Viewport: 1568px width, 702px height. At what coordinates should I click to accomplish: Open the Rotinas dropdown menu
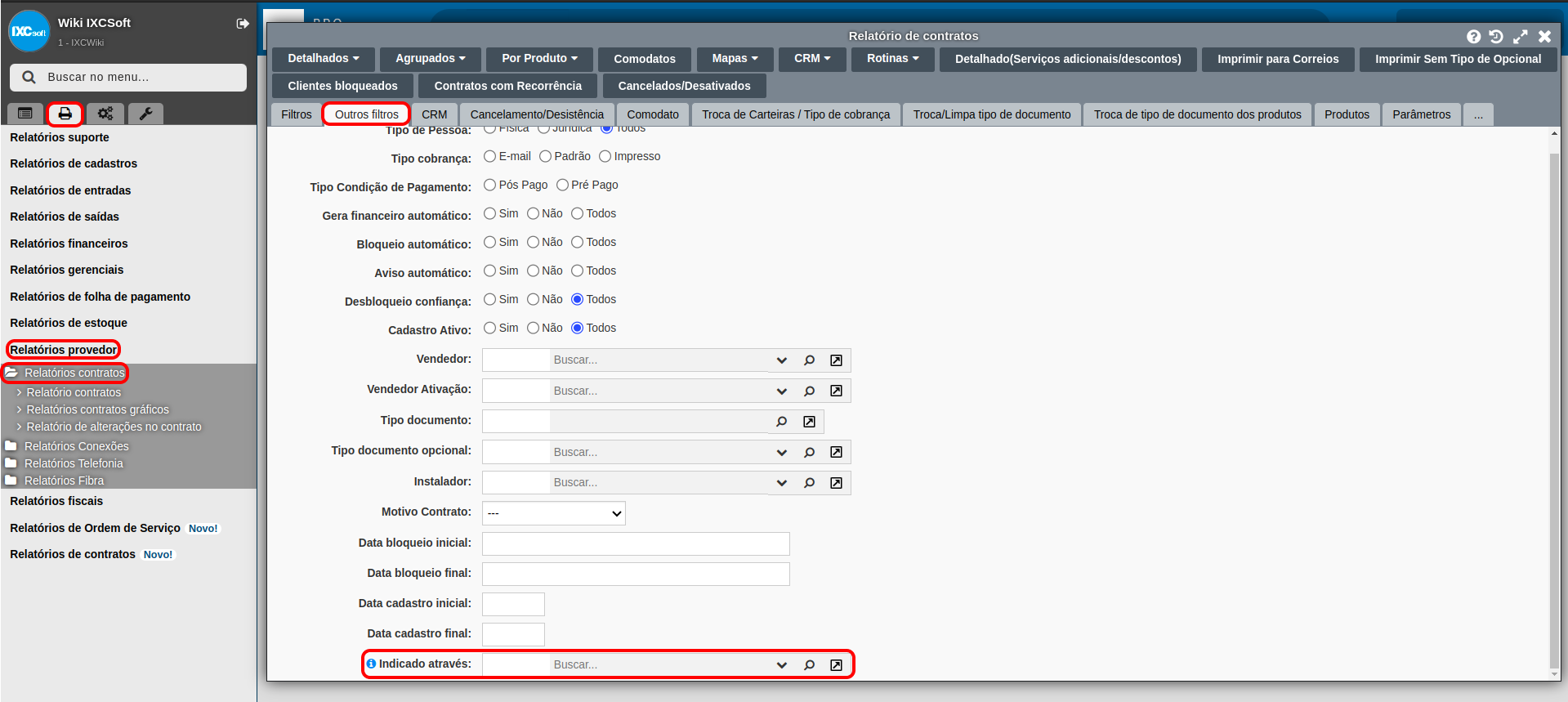pyautogui.click(x=892, y=59)
